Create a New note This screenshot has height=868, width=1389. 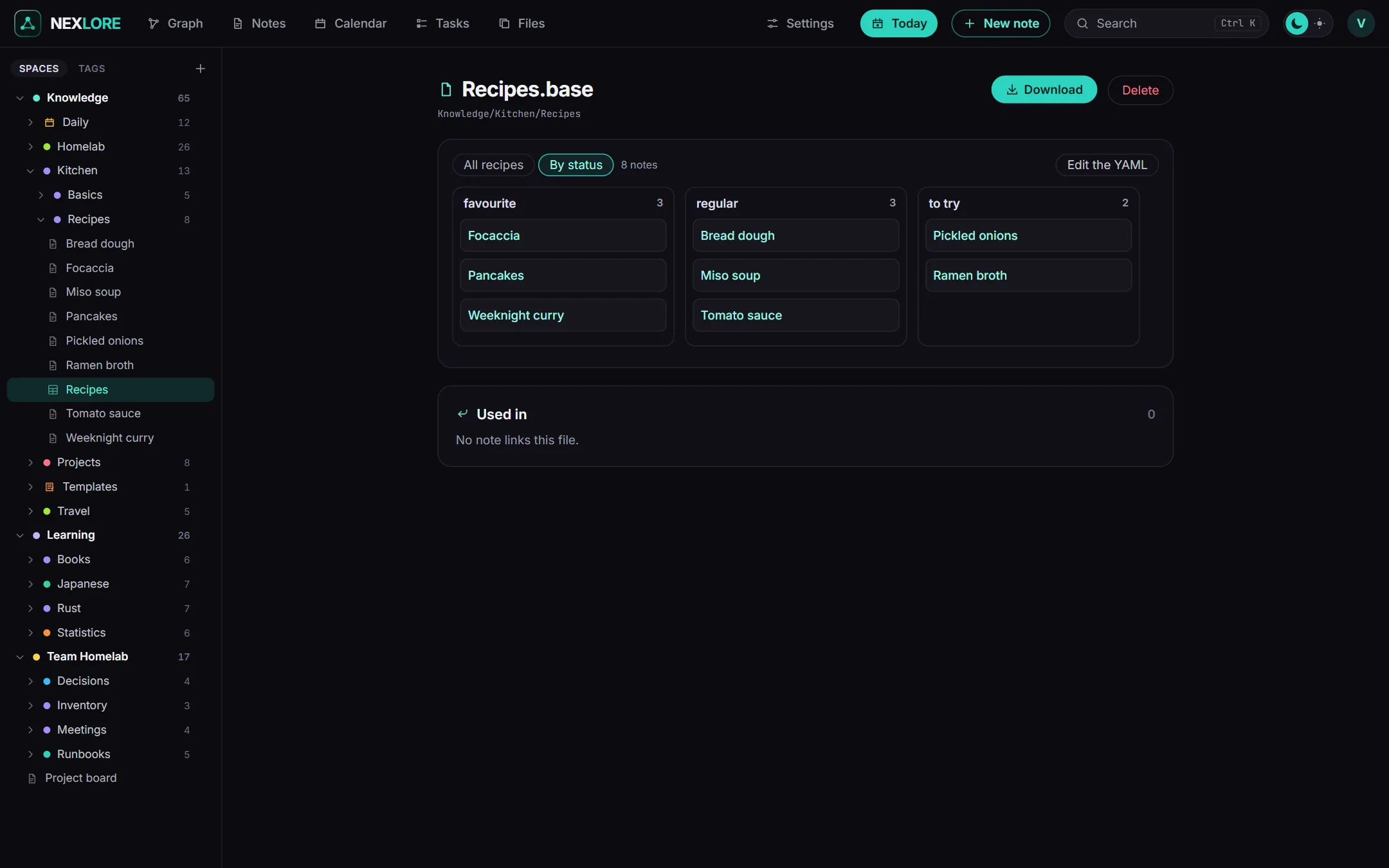coord(1001,23)
